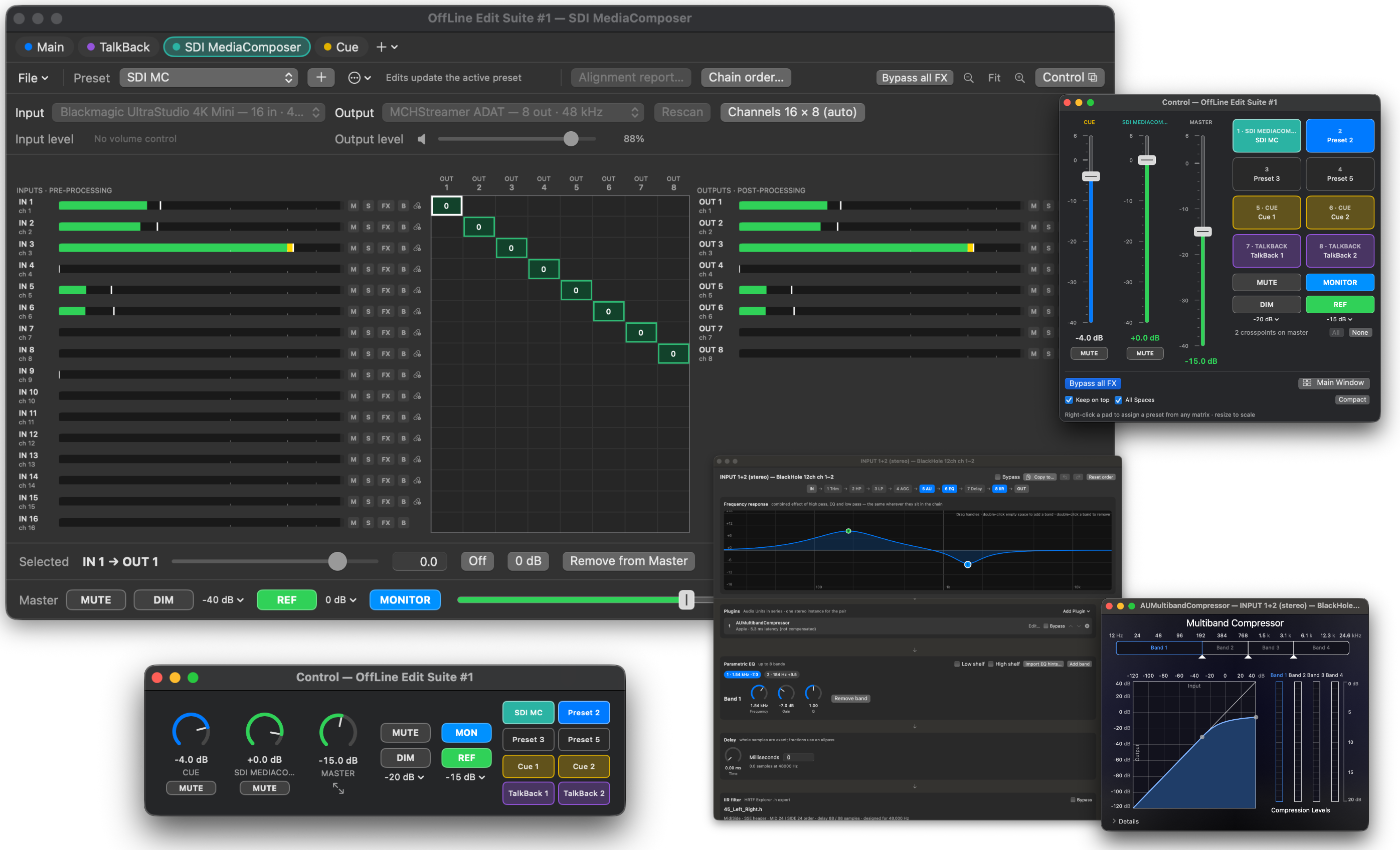Open the Output device MCHStreamer dropdown
The image size is (1400, 850).
[x=512, y=112]
